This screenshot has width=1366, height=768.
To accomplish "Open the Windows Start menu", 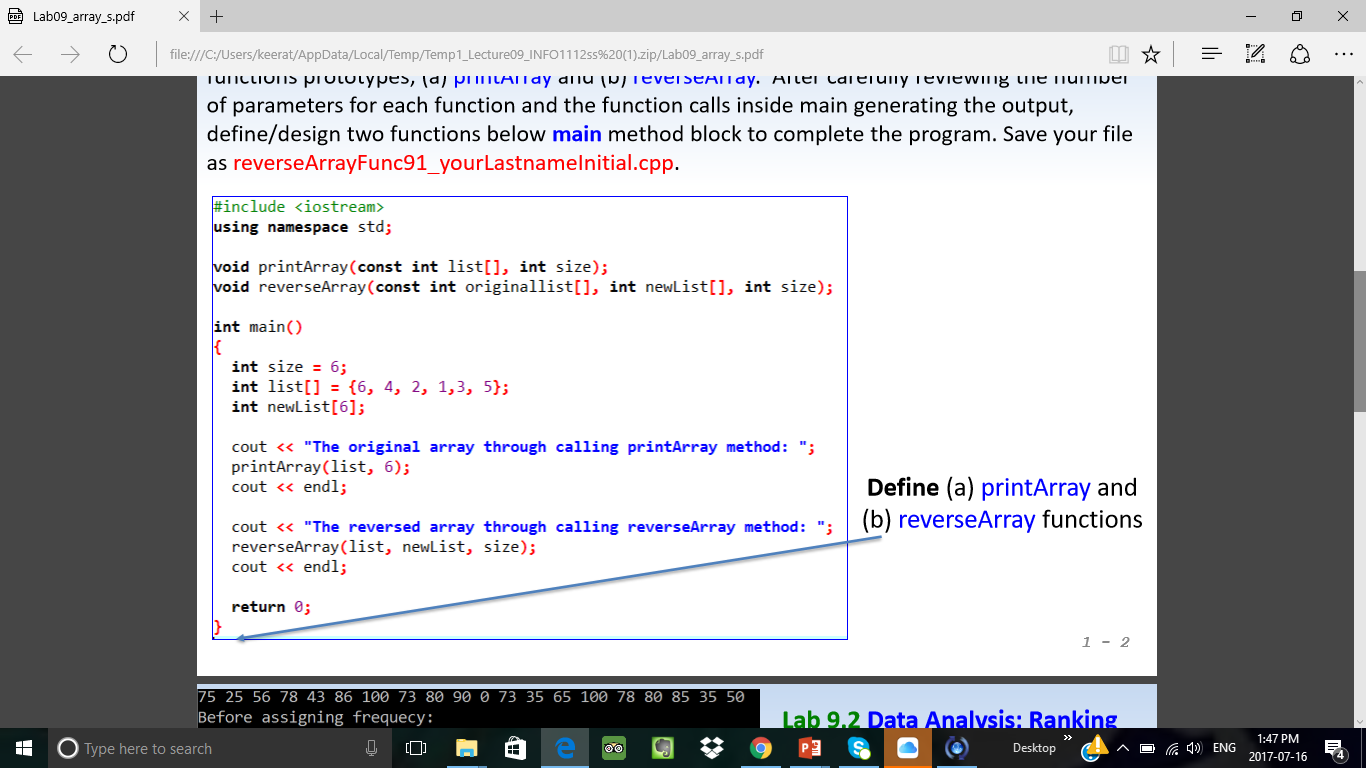I will [24, 748].
